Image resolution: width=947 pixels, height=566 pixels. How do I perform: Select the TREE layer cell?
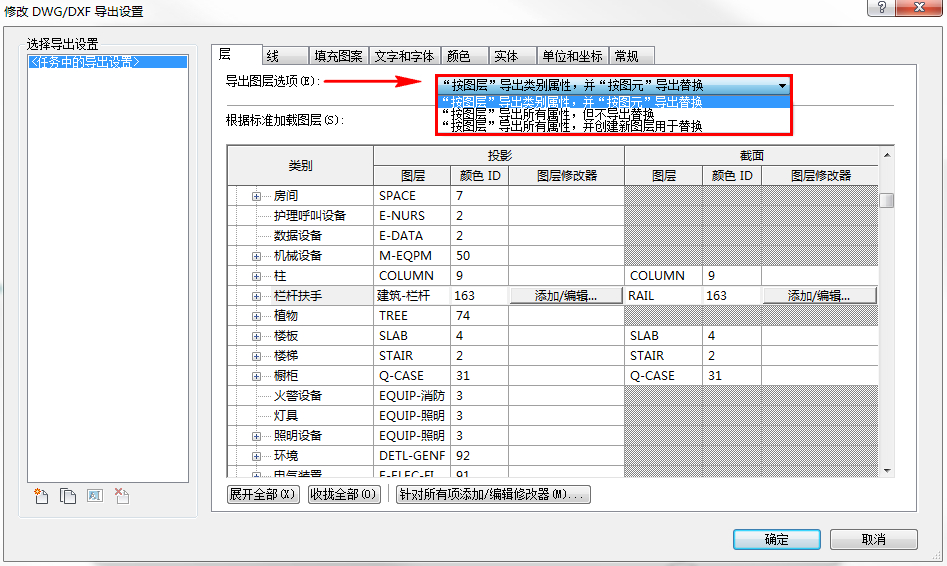[x=412, y=315]
